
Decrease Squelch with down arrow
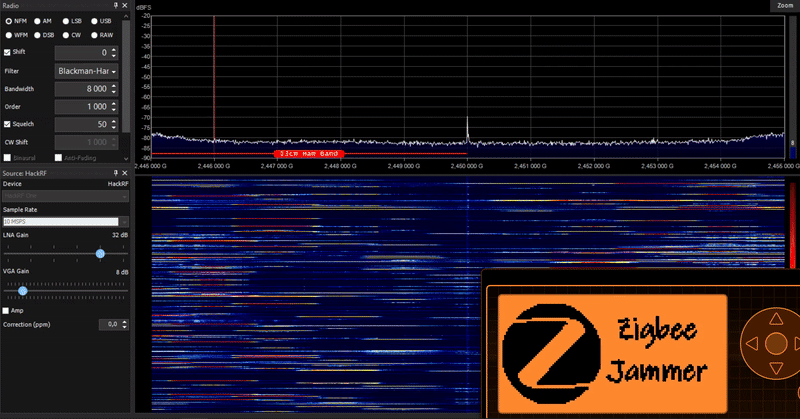(x=114, y=128)
